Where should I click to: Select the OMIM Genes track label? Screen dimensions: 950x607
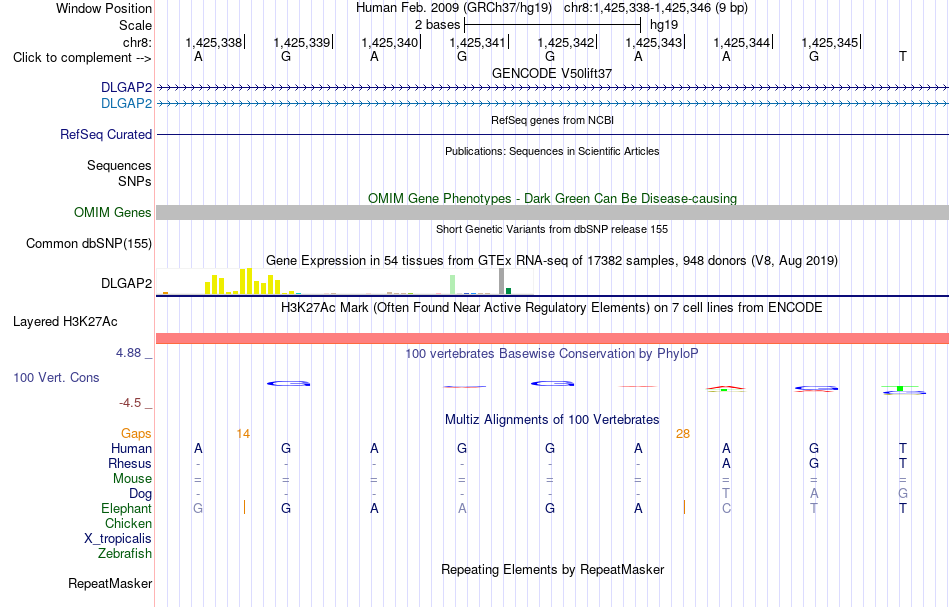click(x=113, y=213)
